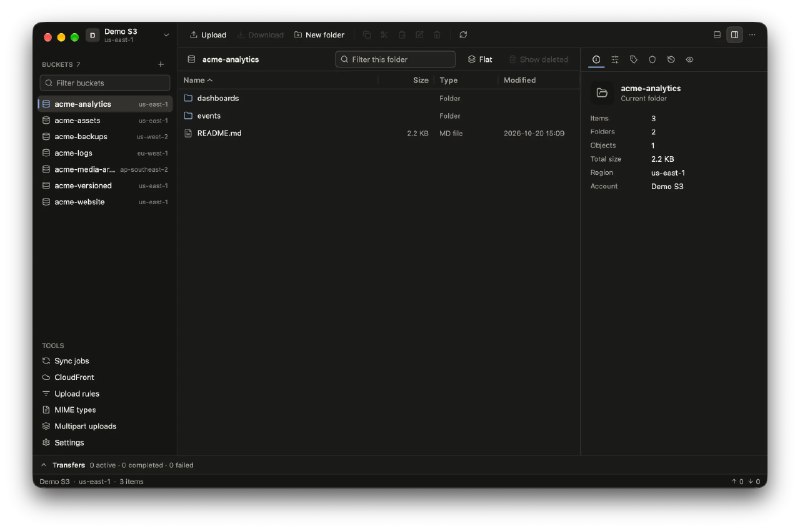Open CloudFront tool

click(x=105, y=377)
